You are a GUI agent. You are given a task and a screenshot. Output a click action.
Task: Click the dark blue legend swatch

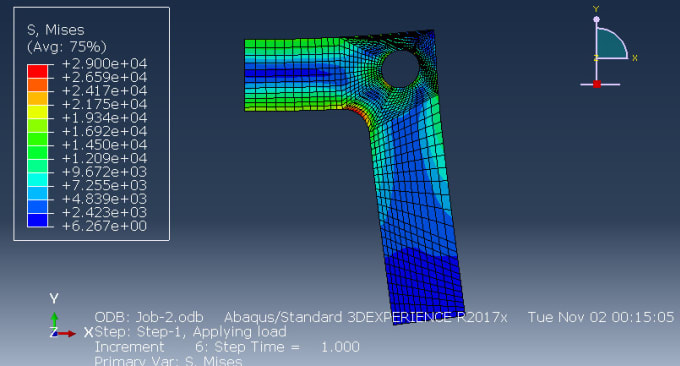coord(37,220)
